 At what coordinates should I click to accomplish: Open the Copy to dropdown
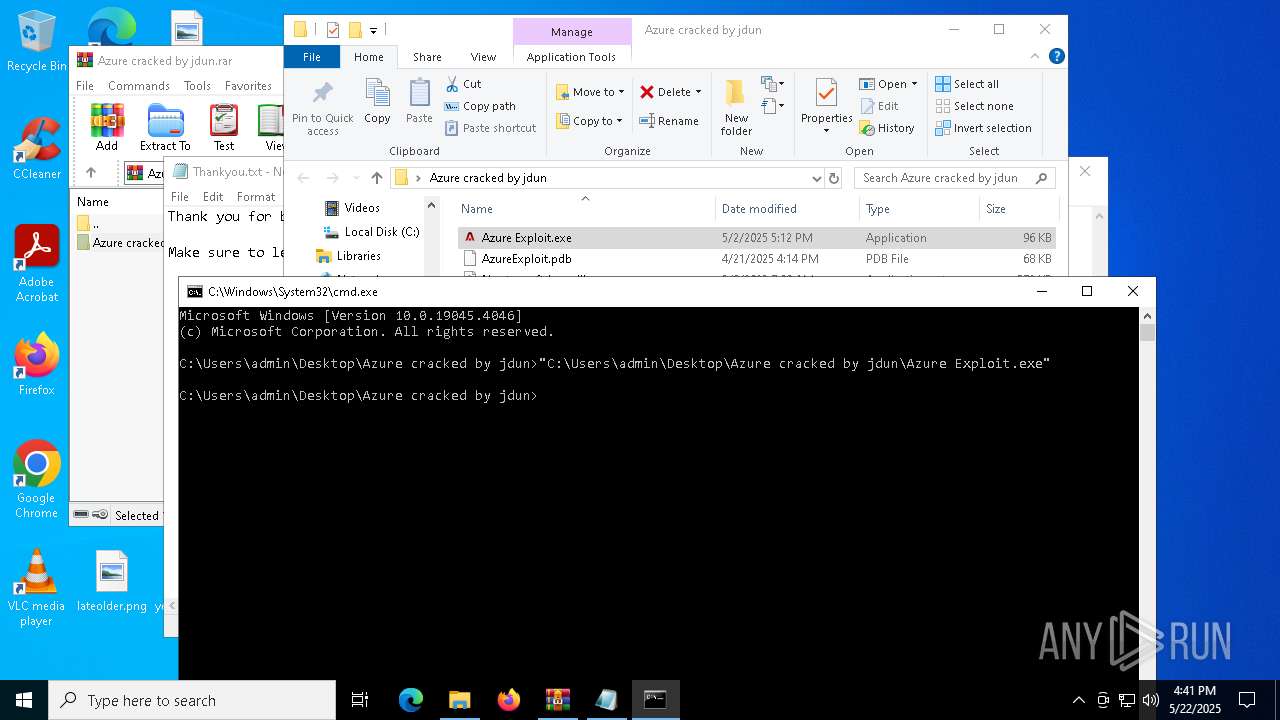point(589,121)
